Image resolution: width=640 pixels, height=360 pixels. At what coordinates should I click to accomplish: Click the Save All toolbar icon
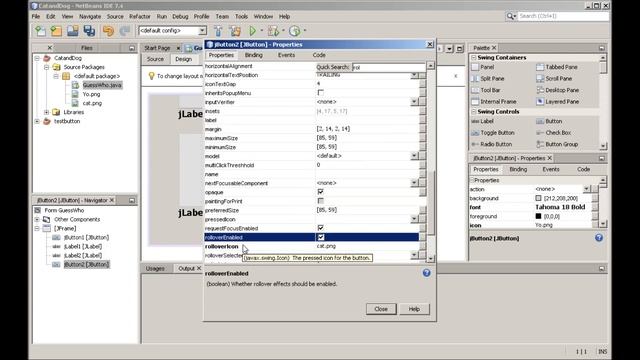89,31
